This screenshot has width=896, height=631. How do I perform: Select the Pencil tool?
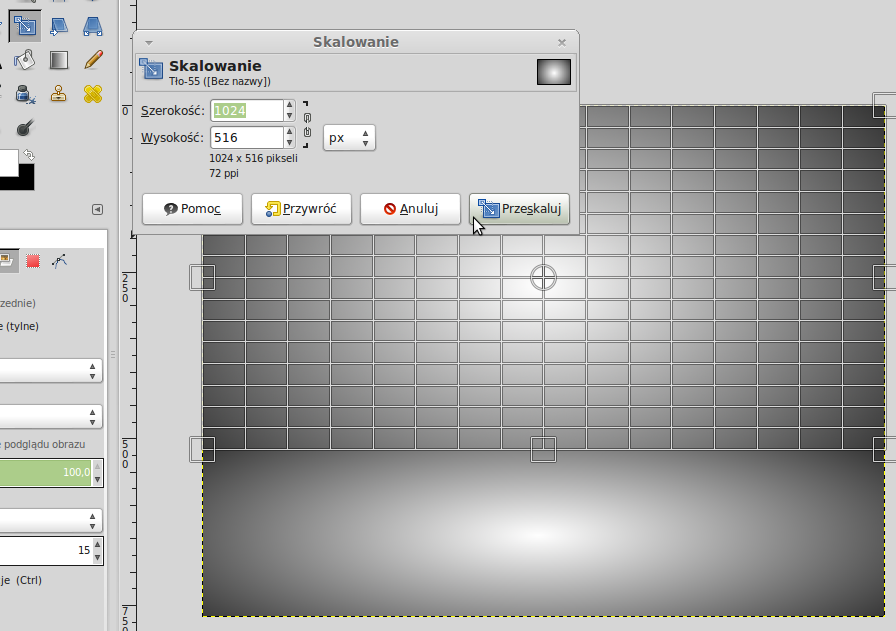93,60
